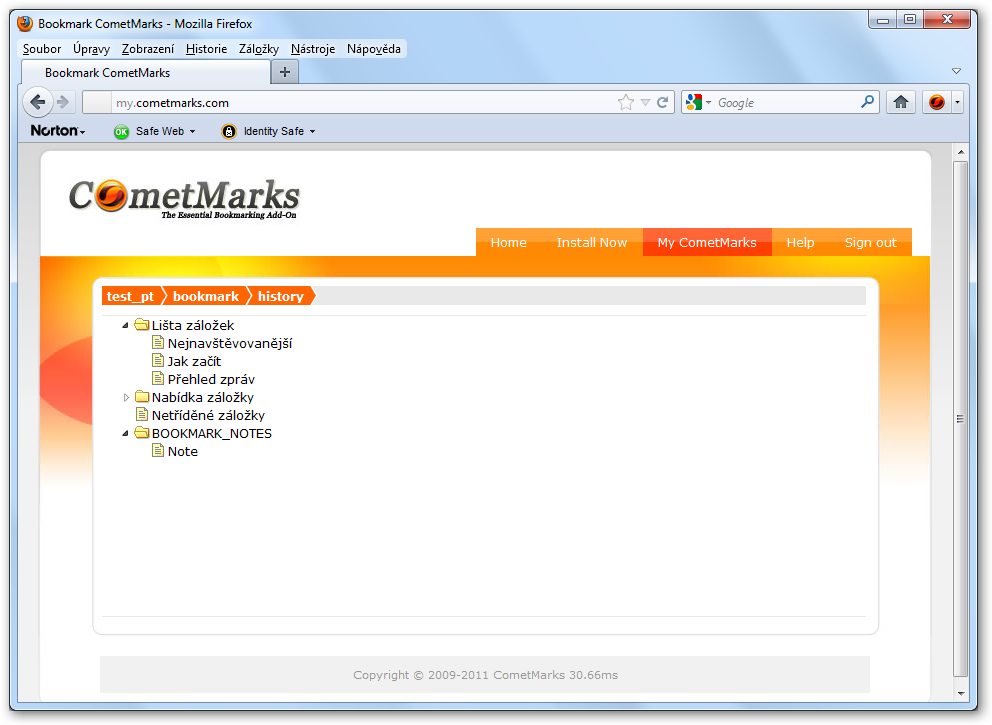Sign out of CometMarks
The image size is (992, 725).
click(x=871, y=242)
